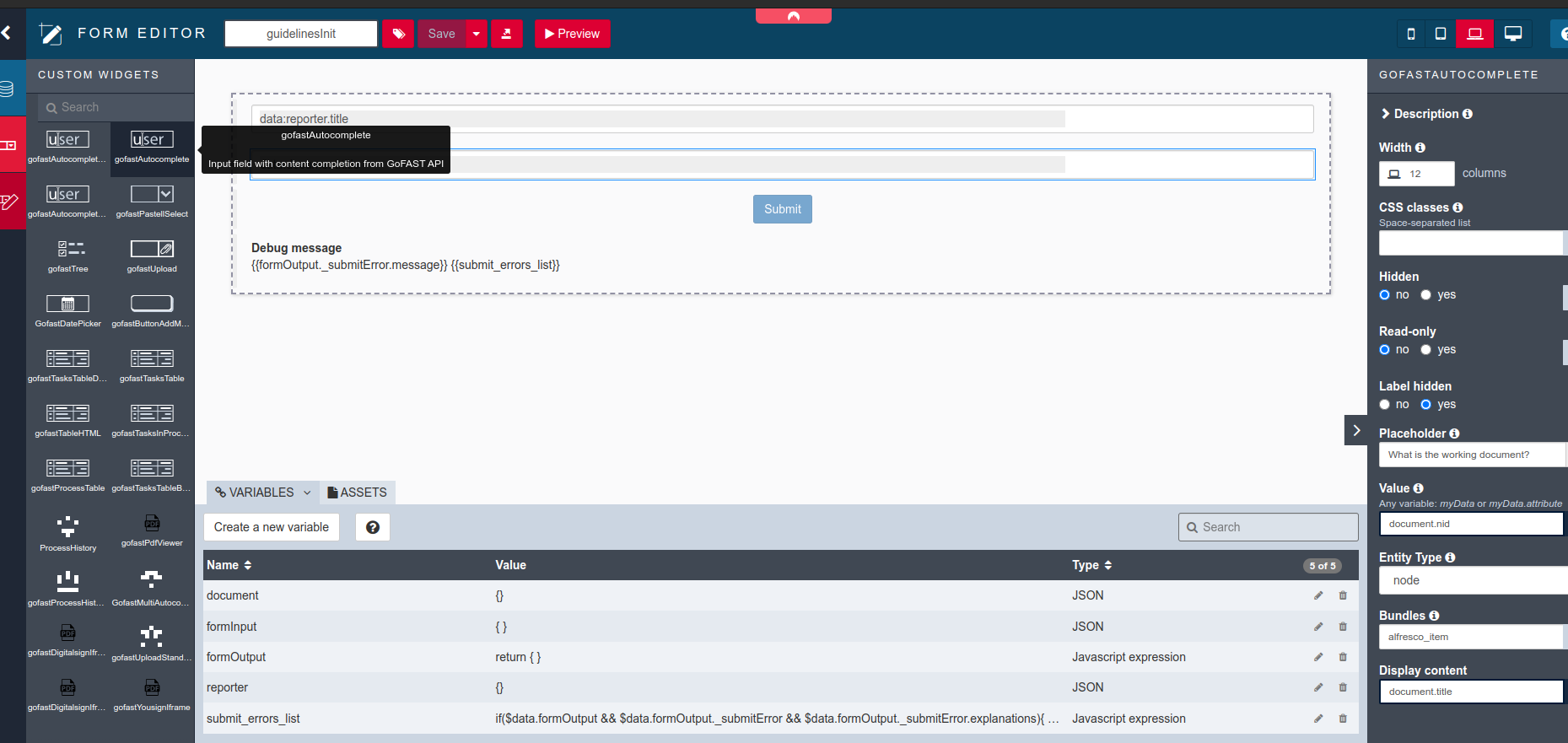
Task: Set Hidden to yes
Action: pyautogui.click(x=1425, y=294)
